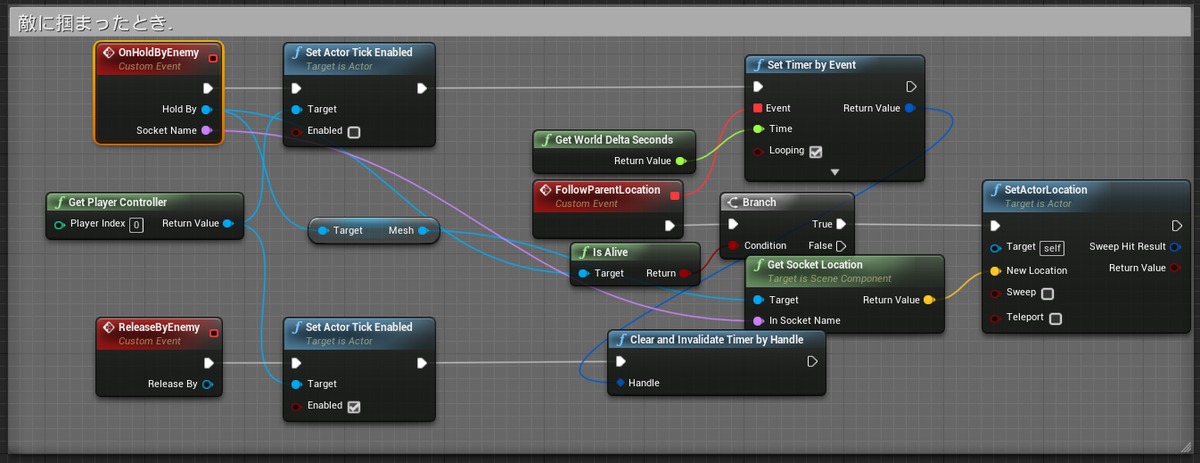Click the Is Alive node title

pos(609,252)
